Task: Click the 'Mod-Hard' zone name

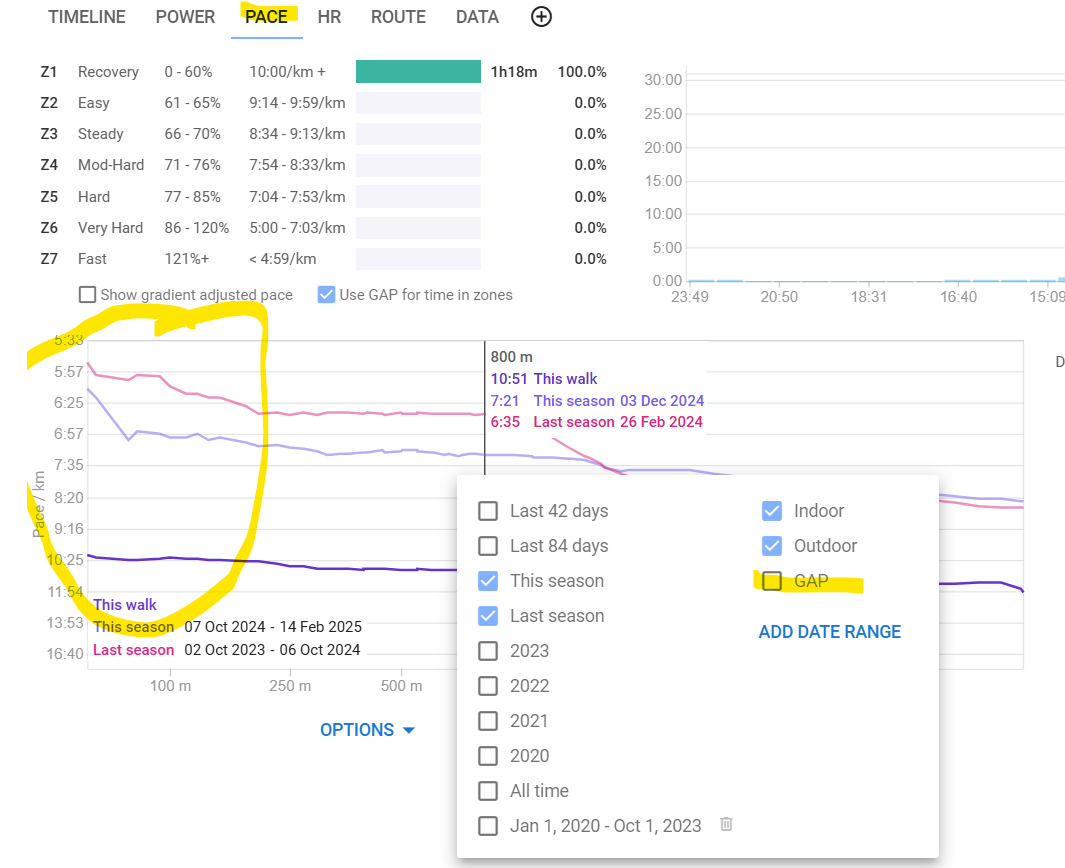Action: [111, 165]
